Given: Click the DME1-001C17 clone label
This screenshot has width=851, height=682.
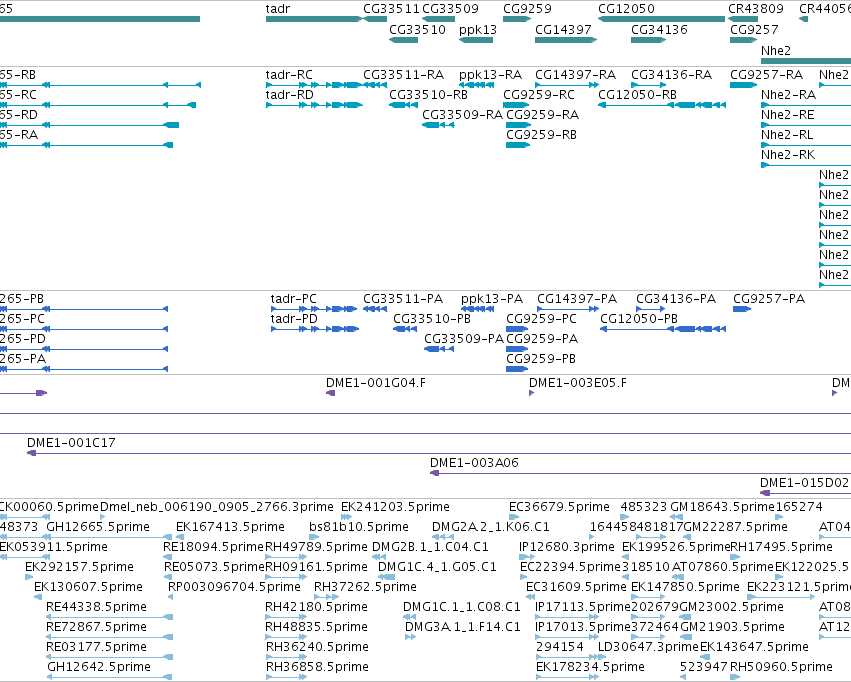Looking at the screenshot, I should (71, 443).
